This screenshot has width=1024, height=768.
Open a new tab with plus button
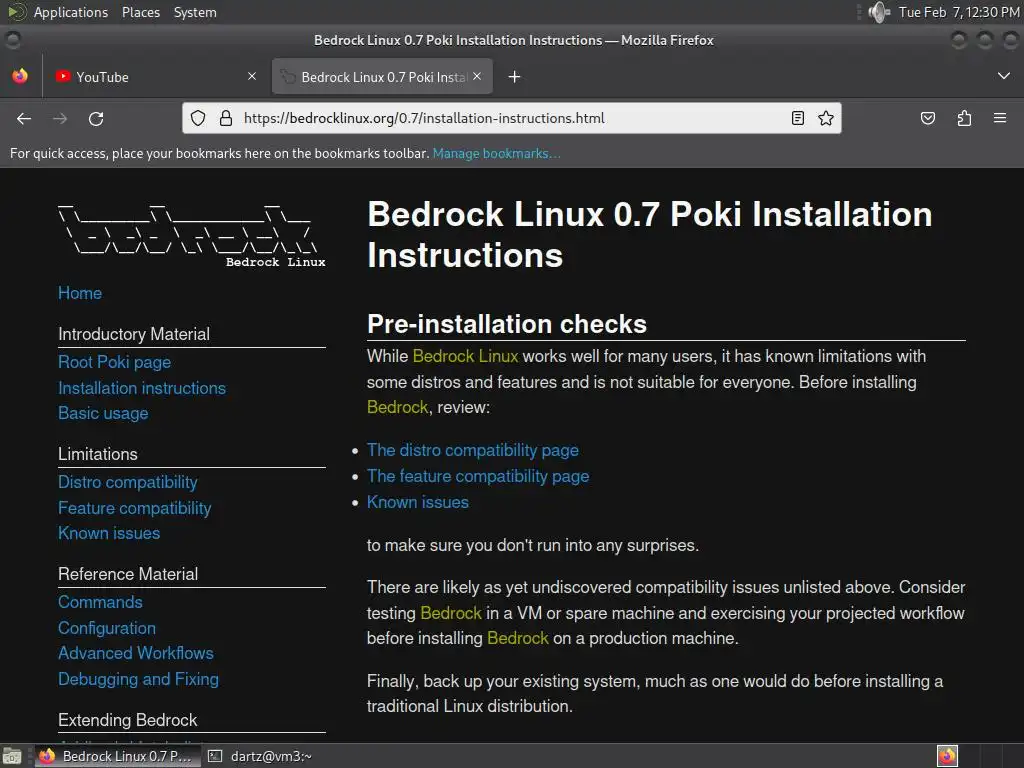514,77
